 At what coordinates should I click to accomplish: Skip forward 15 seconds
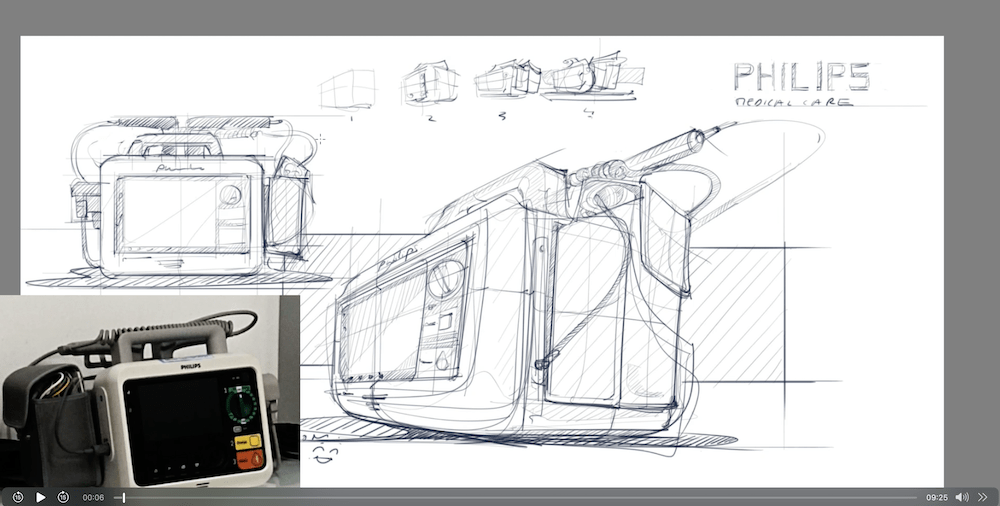63,497
